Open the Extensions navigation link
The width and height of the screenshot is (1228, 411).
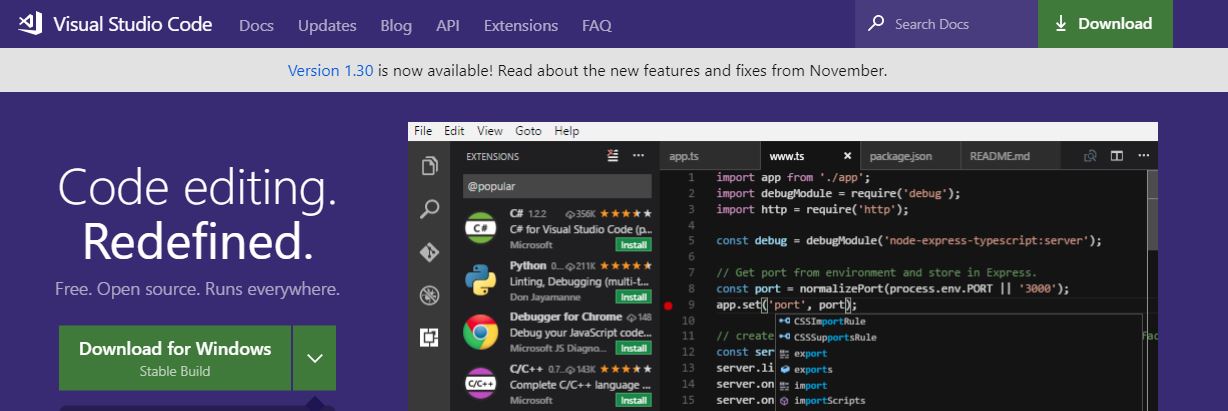point(521,25)
